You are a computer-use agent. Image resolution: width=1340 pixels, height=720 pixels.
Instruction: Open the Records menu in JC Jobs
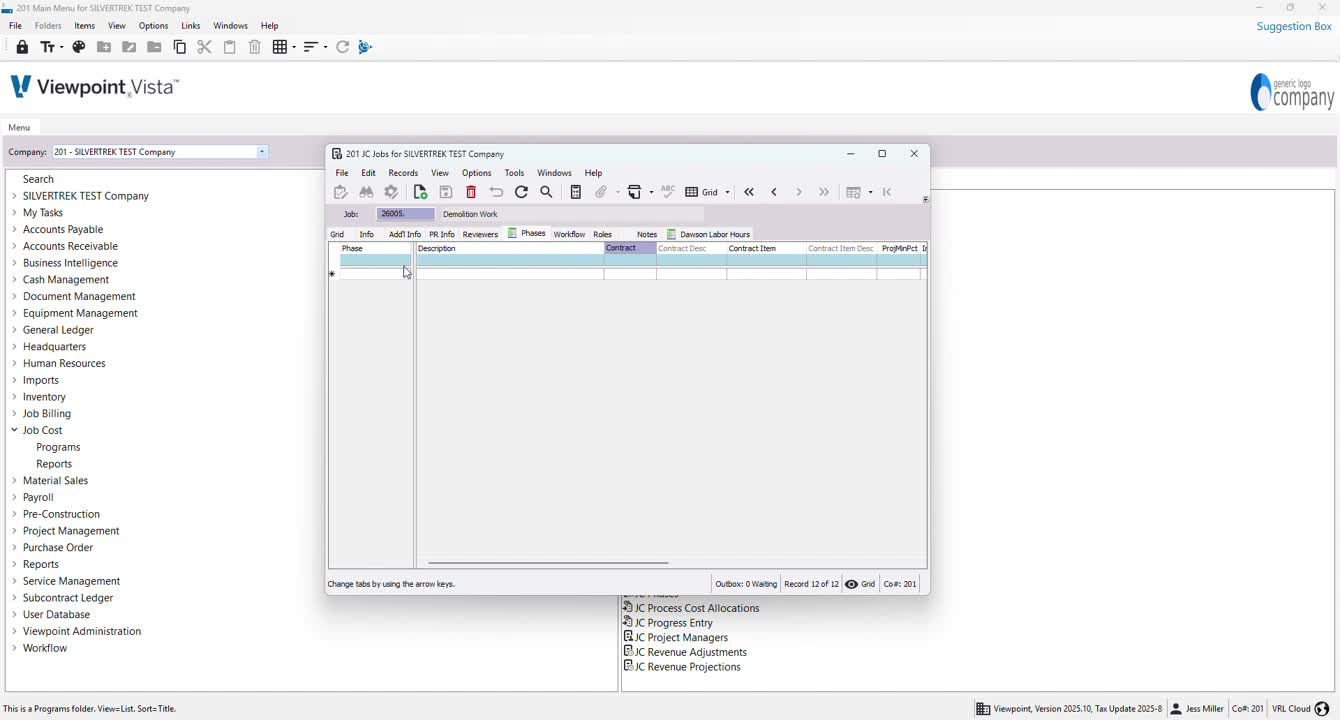pos(403,173)
